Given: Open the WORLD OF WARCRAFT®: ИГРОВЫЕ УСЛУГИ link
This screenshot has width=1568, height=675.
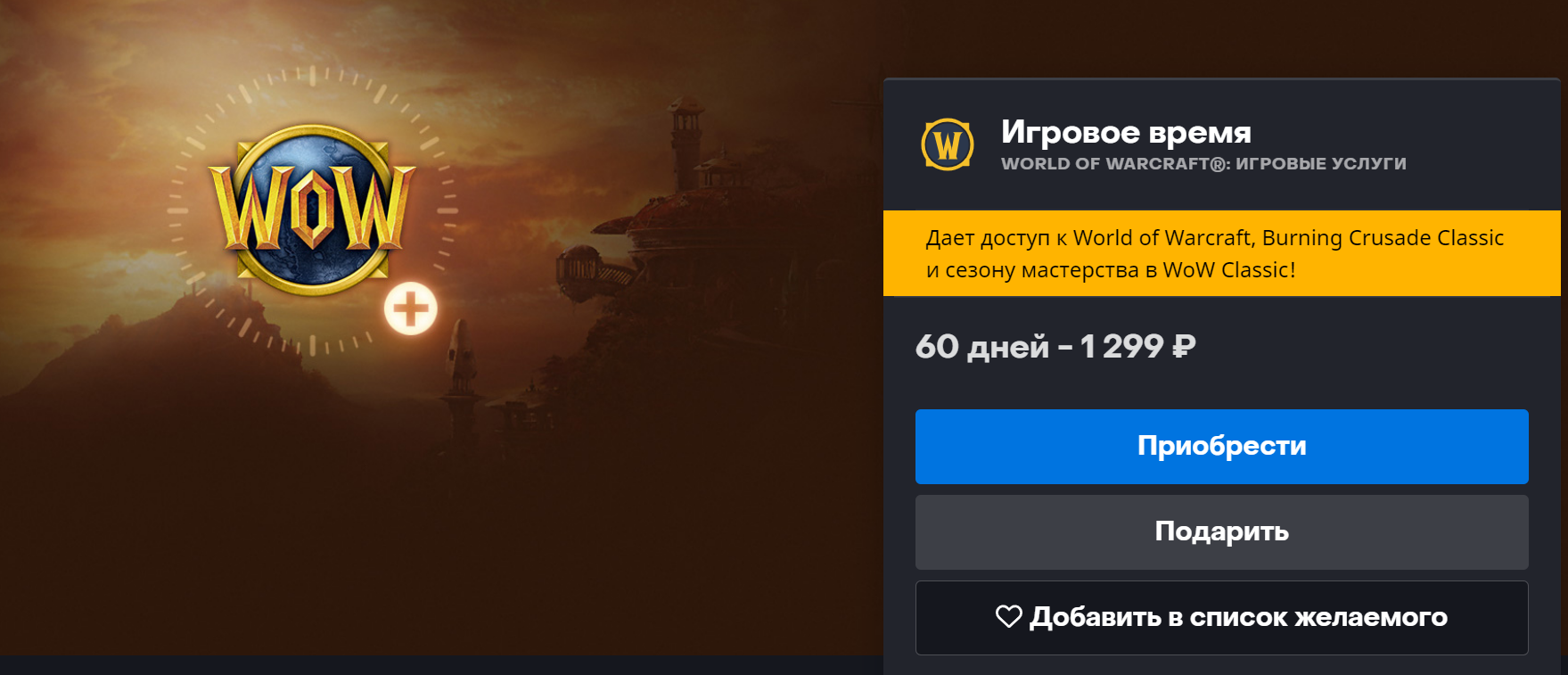Looking at the screenshot, I should pos(1203,164).
